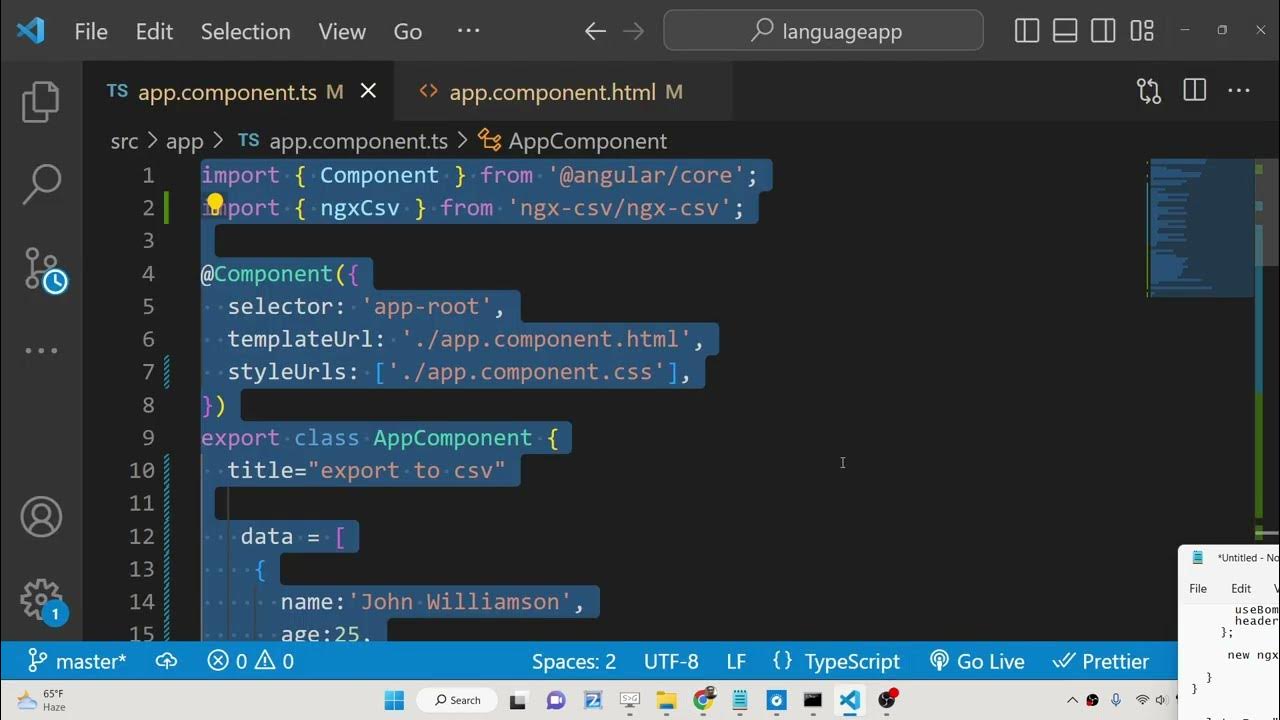Open the Accounts menu icon
Screen dimensions: 1280x720
41,517
